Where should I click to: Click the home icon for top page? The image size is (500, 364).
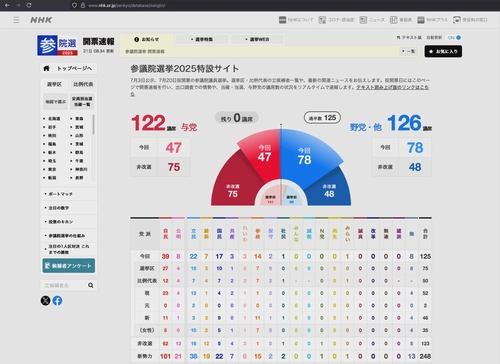(46, 68)
